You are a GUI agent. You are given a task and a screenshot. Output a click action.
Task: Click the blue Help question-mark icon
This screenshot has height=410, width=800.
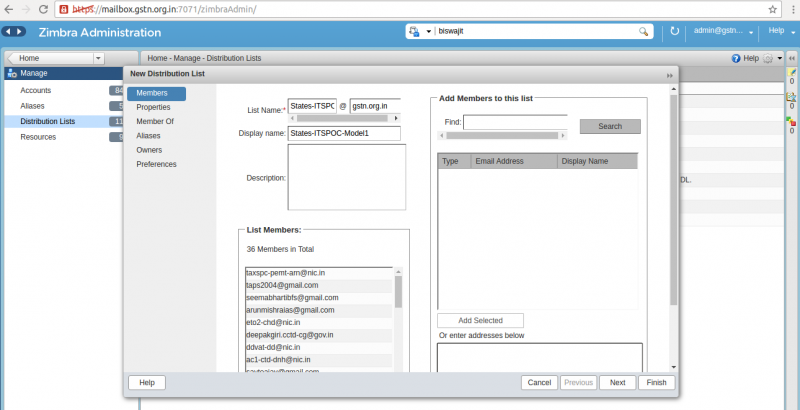tap(736, 58)
